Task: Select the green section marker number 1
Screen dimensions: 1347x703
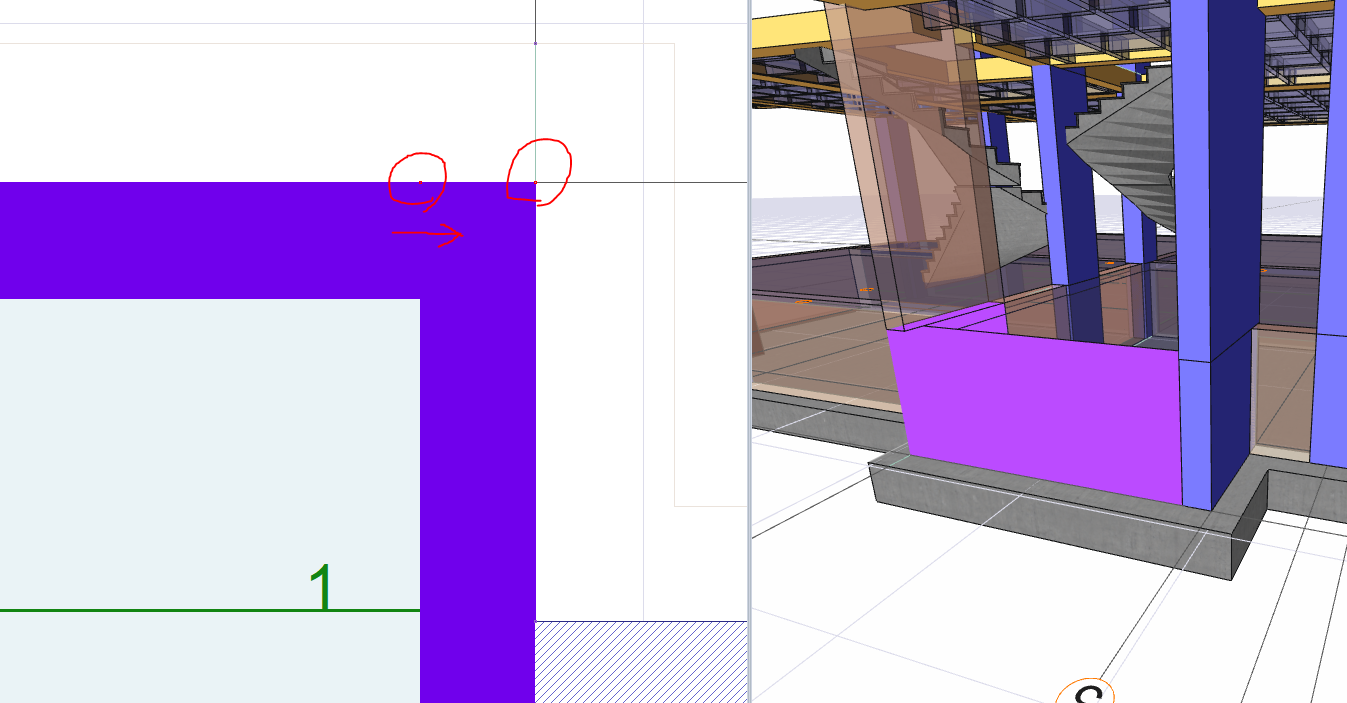Action: 320,587
